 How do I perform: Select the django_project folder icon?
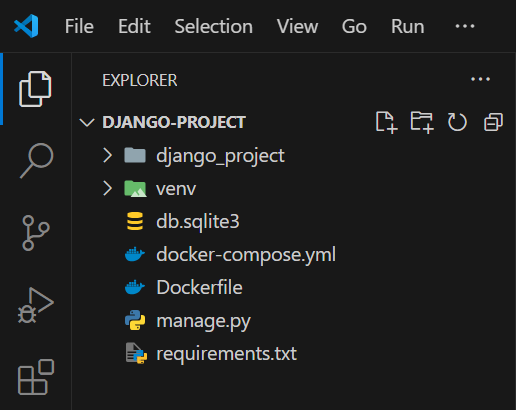pyautogui.click(x=135, y=155)
